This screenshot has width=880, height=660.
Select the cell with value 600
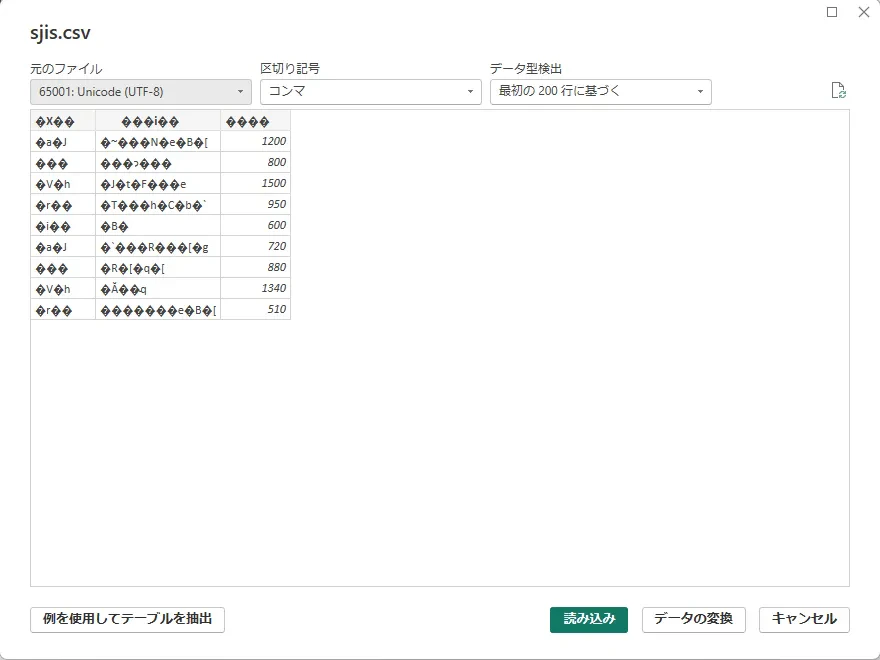[255, 226]
